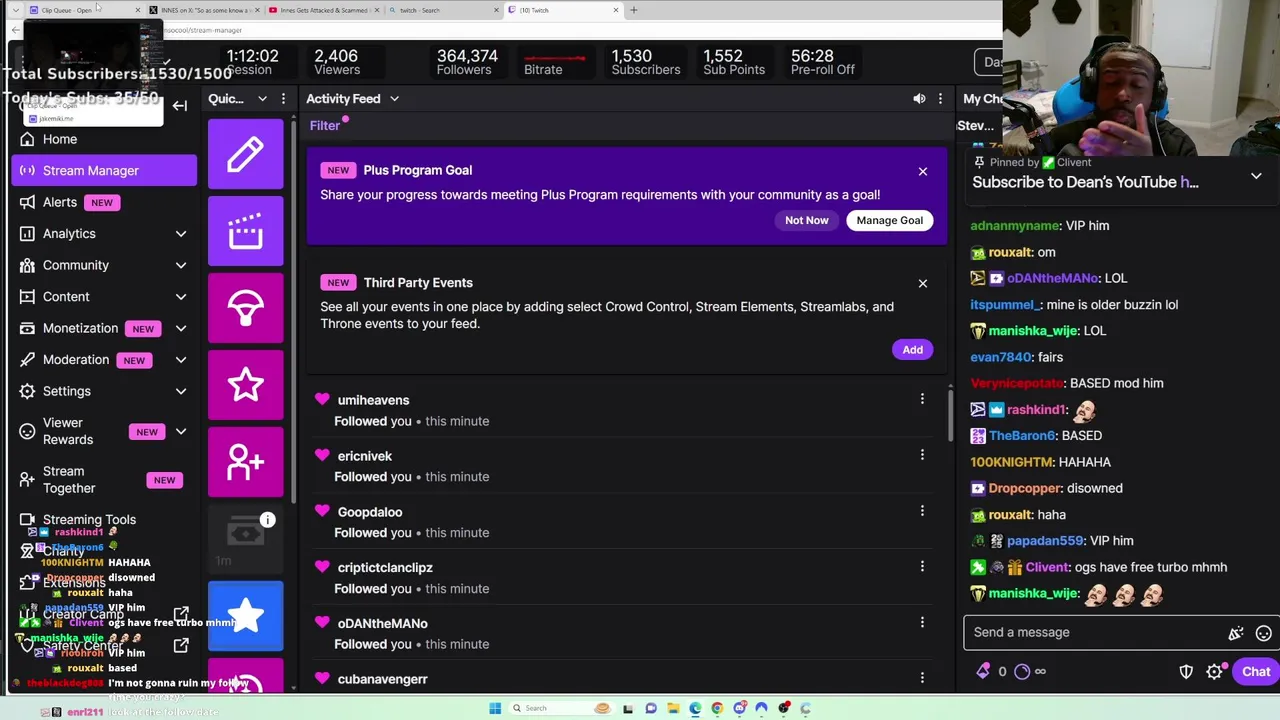Image resolution: width=1280 pixels, height=720 pixels.
Task: Click the clapperboard clip quick action tile
Action: 245,231
